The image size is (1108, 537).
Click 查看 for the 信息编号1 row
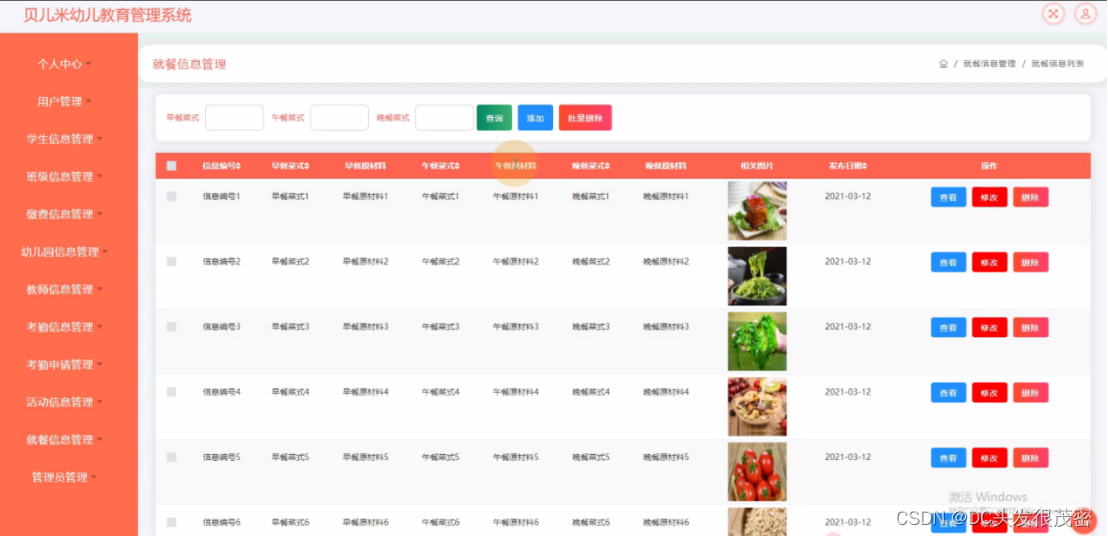(948, 197)
